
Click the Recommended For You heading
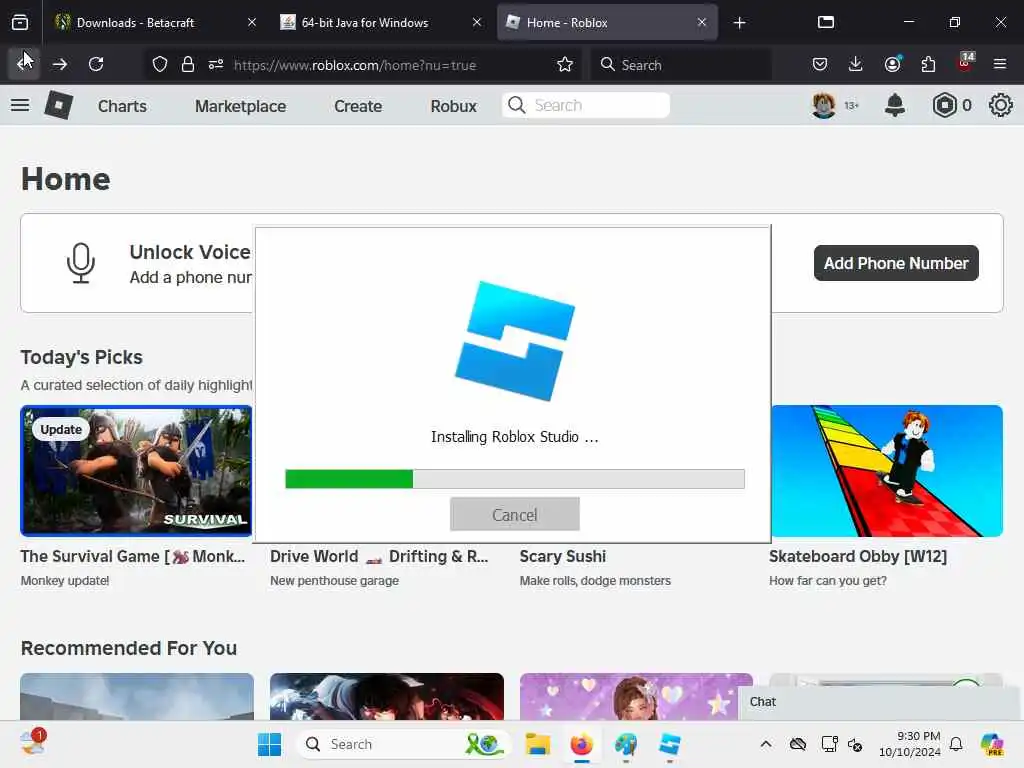click(x=129, y=648)
